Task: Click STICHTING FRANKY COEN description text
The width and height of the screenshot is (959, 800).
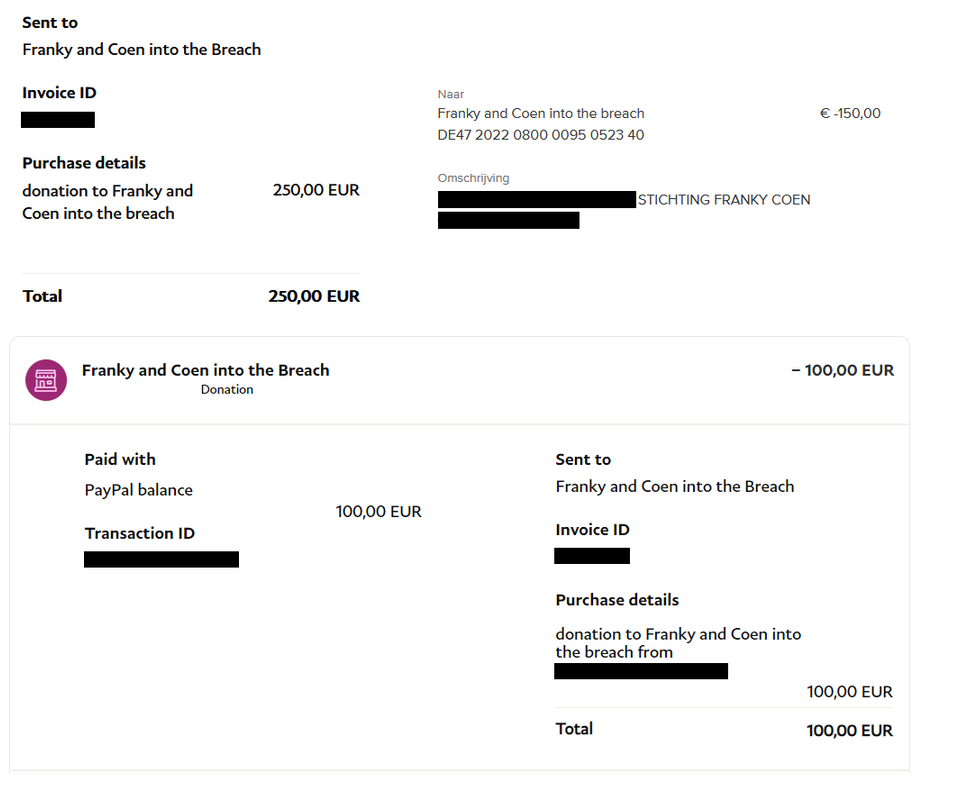Action: pos(724,200)
